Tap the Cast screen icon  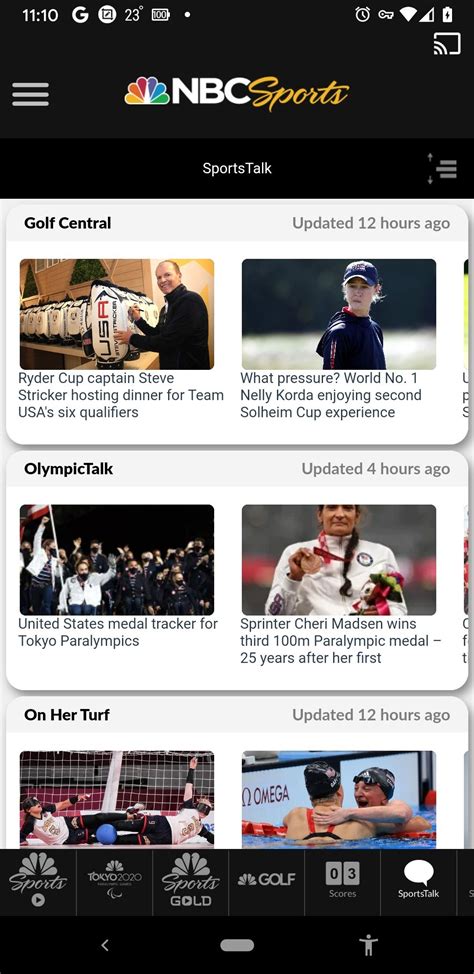point(447,44)
